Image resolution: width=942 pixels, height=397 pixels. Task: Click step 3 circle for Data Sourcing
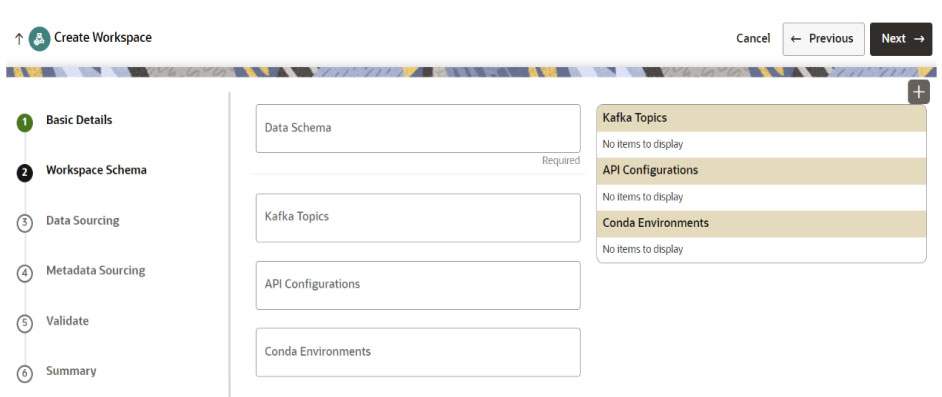[25, 223]
